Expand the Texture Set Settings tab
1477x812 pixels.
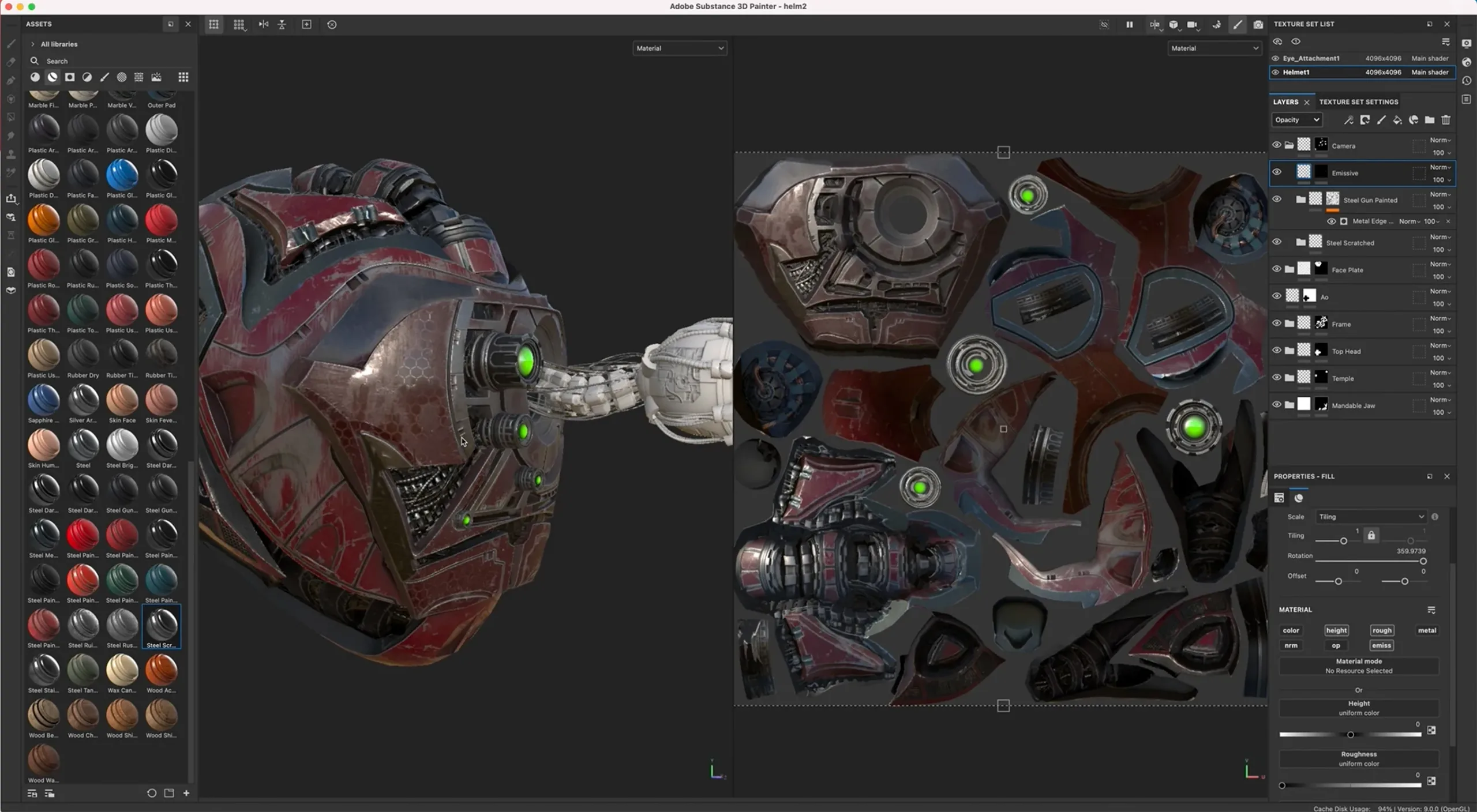1358,101
